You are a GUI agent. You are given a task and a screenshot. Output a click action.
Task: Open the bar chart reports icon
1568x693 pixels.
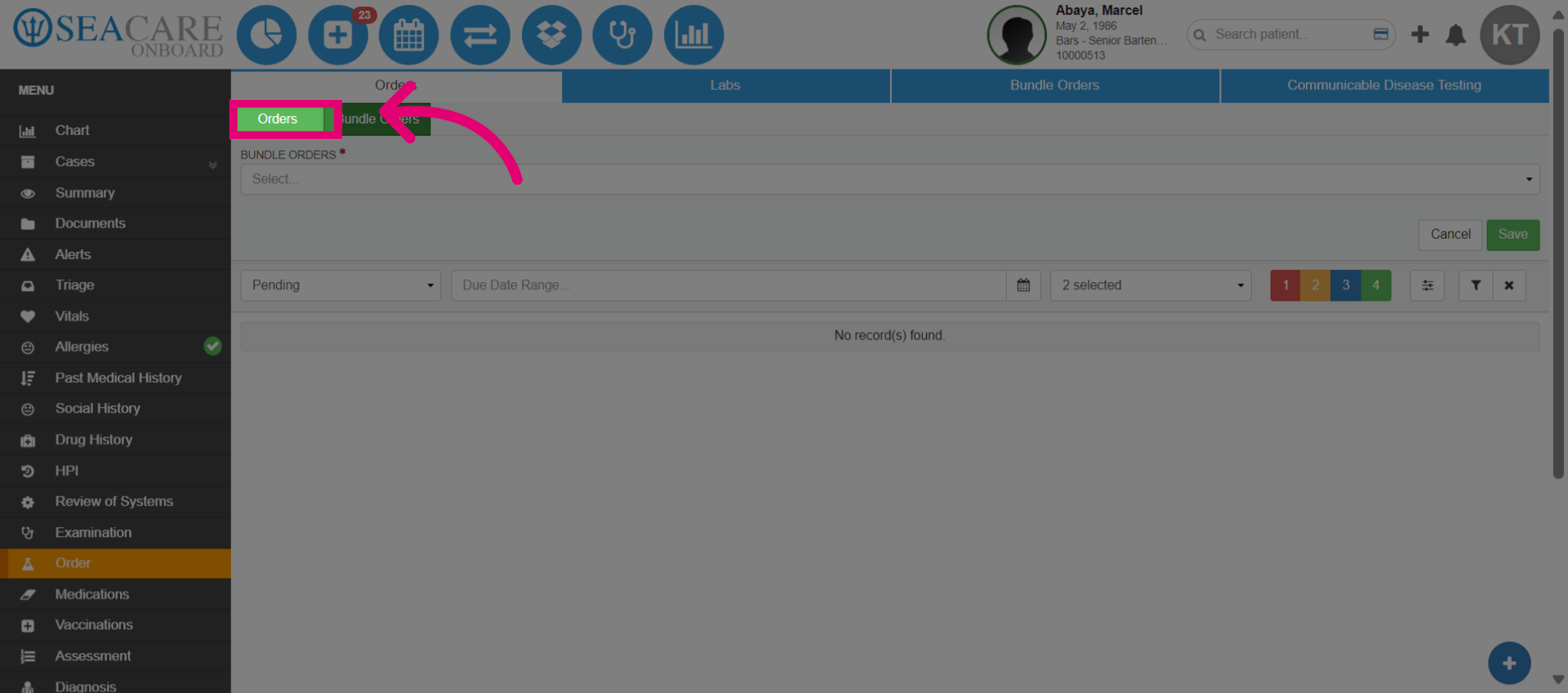click(694, 35)
